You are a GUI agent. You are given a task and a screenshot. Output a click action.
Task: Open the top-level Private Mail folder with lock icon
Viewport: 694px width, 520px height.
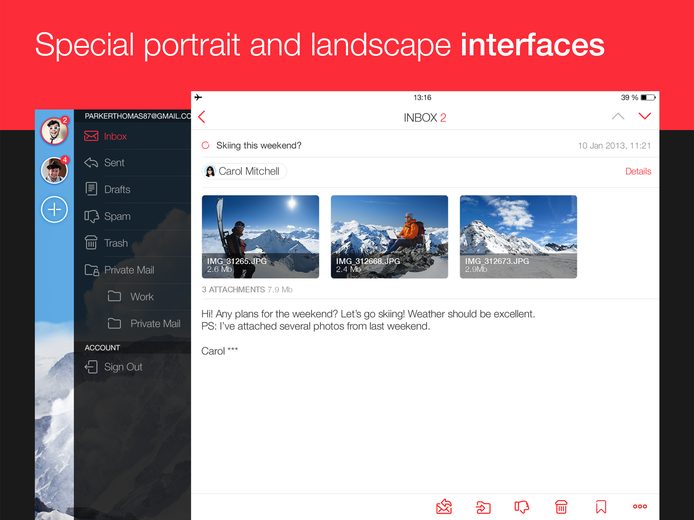coord(132,270)
